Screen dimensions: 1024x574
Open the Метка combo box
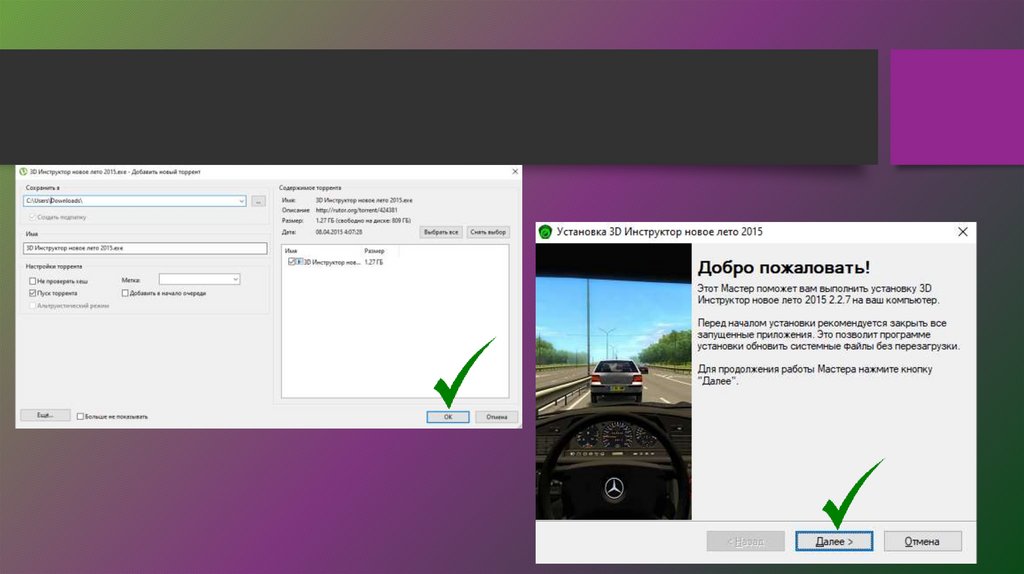(x=199, y=279)
